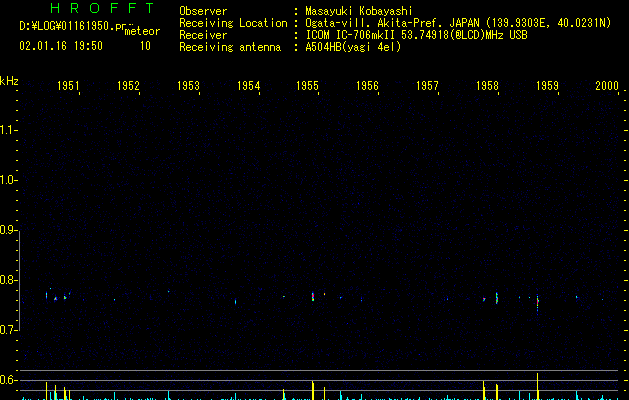Screen dimensions: 629x400
Task: Click the kHz axis unit label
Action: click(x=9, y=81)
